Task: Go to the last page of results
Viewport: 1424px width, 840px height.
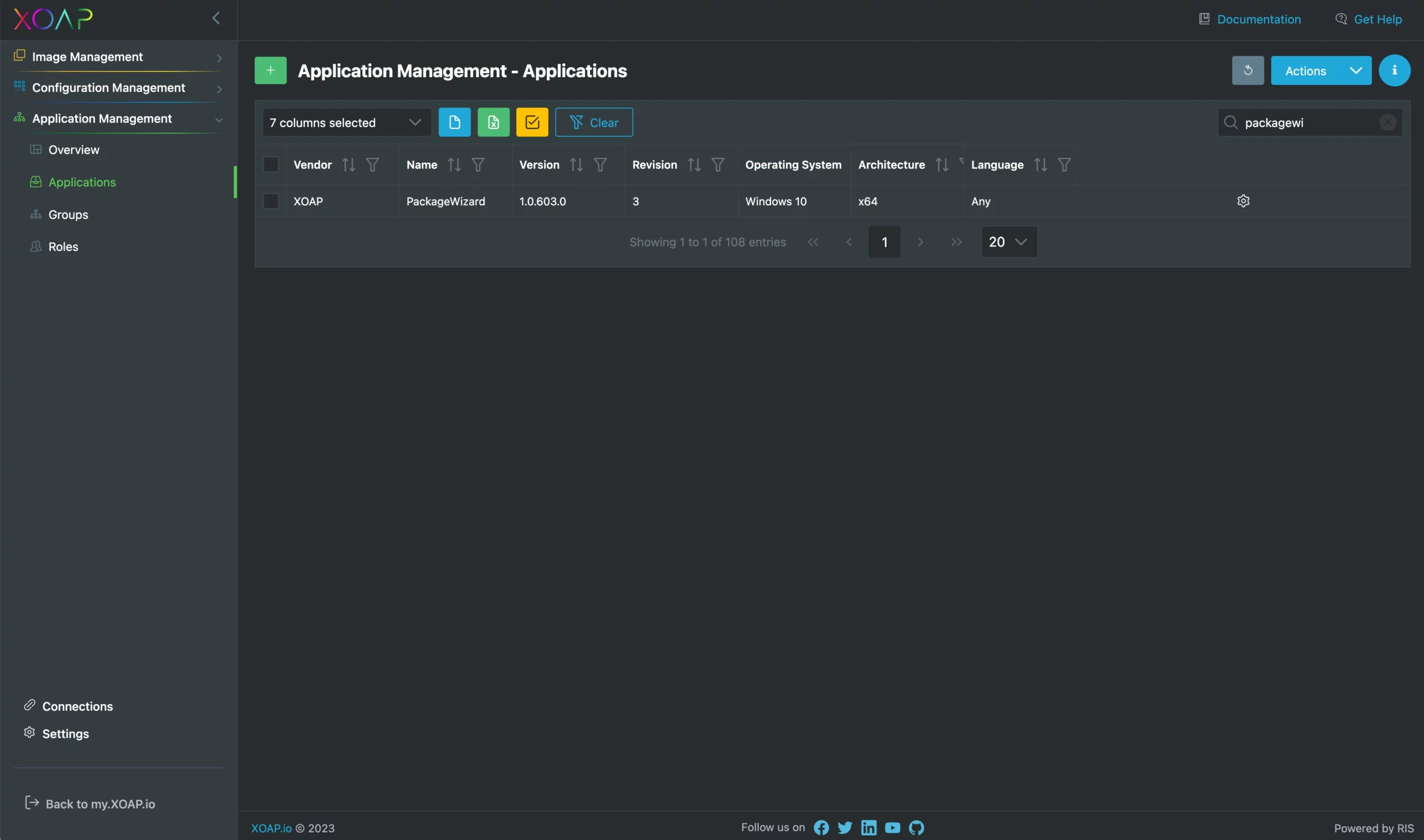Action: point(956,241)
